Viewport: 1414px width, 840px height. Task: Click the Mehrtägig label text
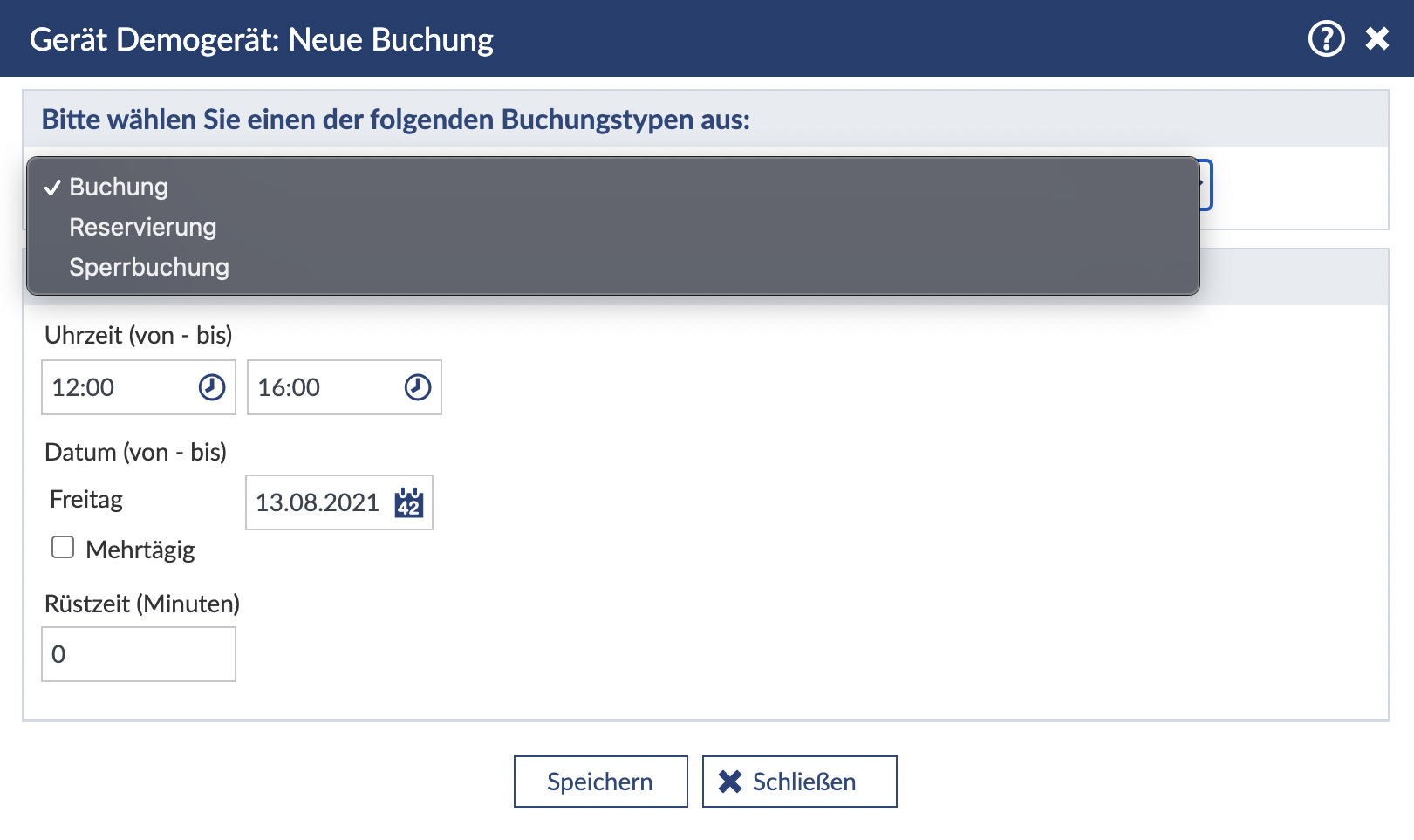[140, 550]
